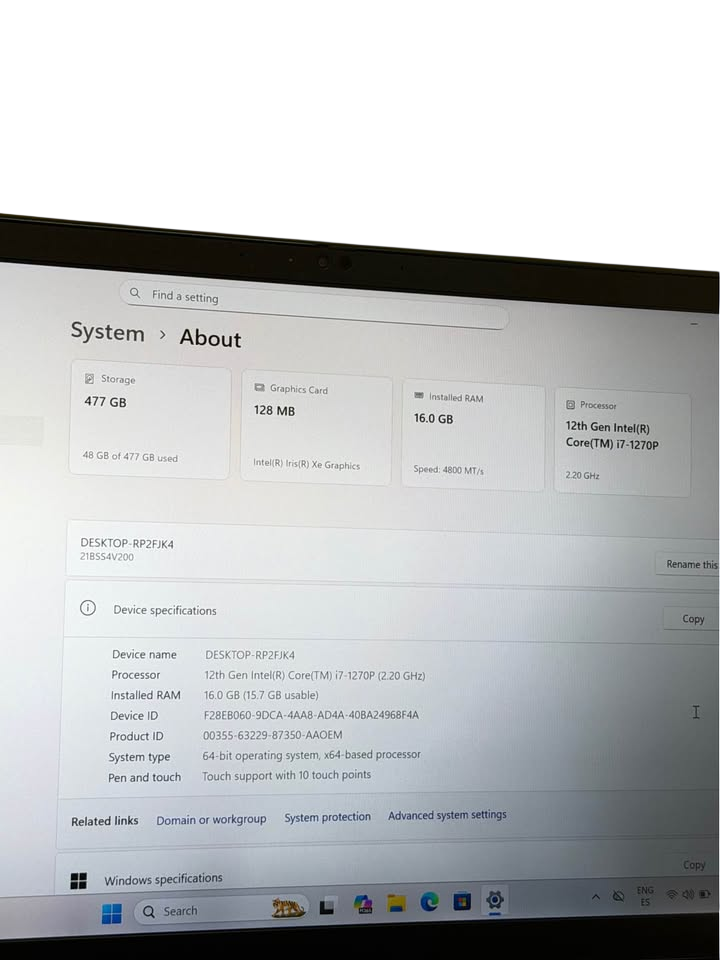The width and height of the screenshot is (720, 960).
Task: Launch Microsoft Edge from the taskbar
Action: point(429,902)
